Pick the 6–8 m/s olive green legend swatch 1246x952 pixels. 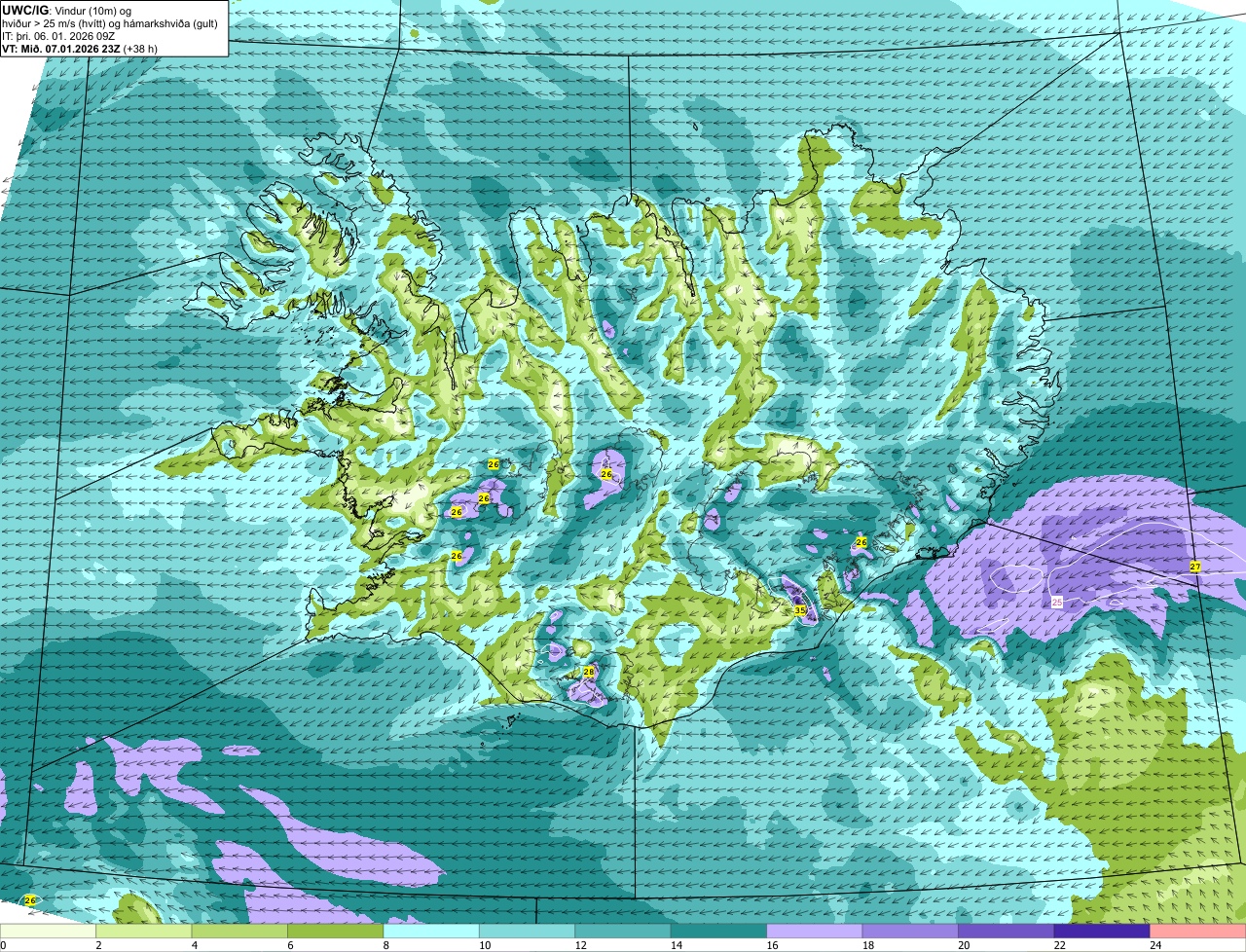coord(336,932)
